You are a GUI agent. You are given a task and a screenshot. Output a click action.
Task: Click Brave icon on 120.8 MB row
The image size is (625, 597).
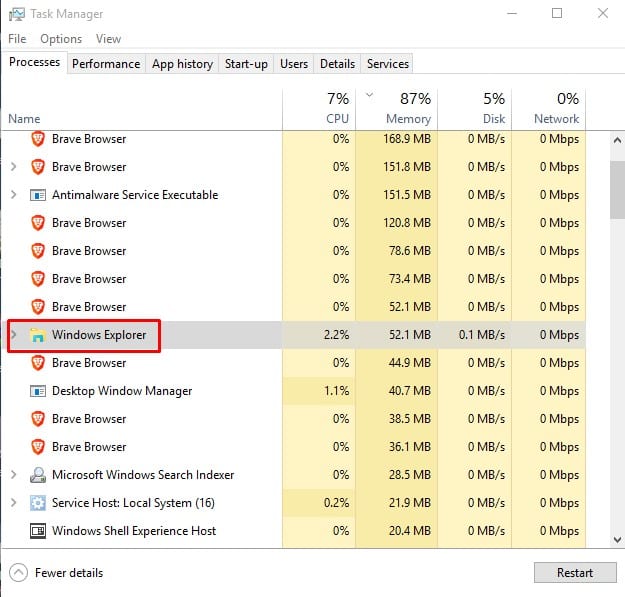[x=38, y=223]
